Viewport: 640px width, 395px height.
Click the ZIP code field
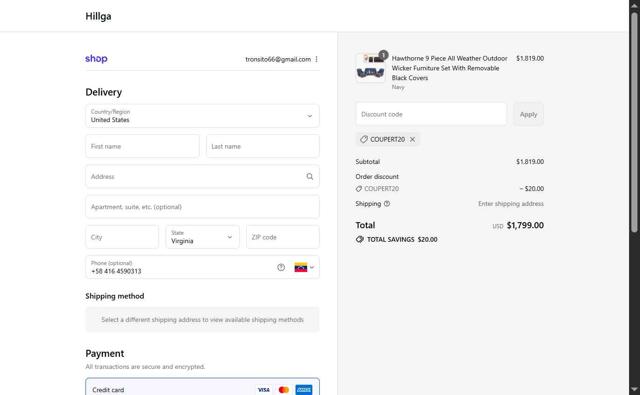(283, 237)
